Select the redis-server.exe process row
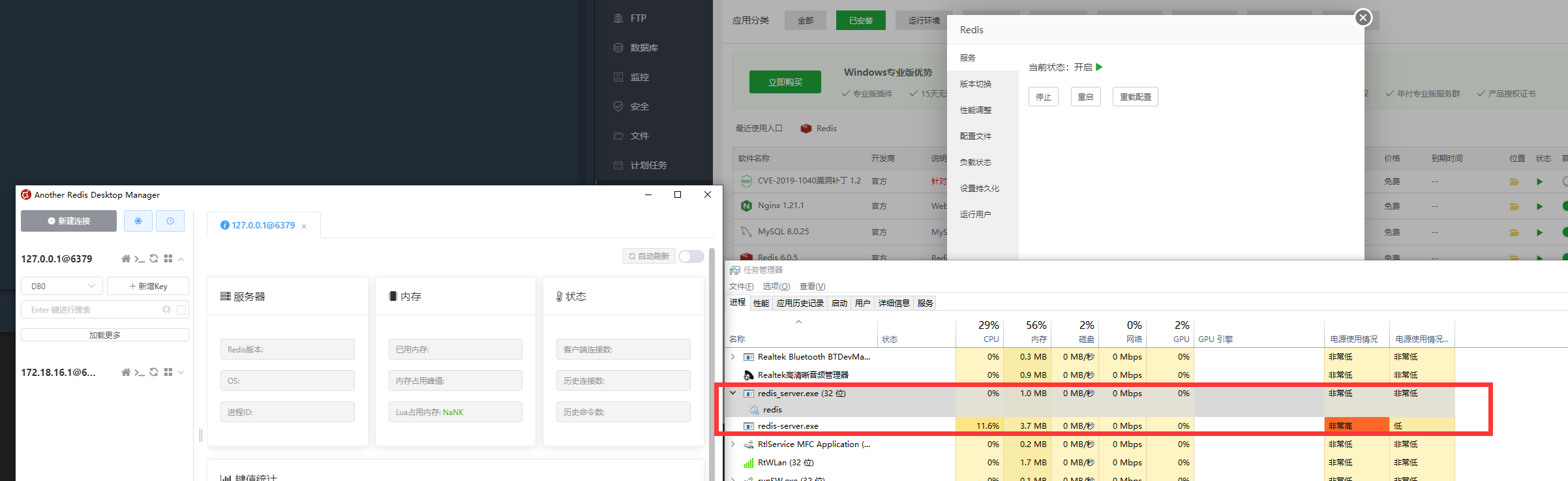1568x481 pixels. coord(1091,426)
